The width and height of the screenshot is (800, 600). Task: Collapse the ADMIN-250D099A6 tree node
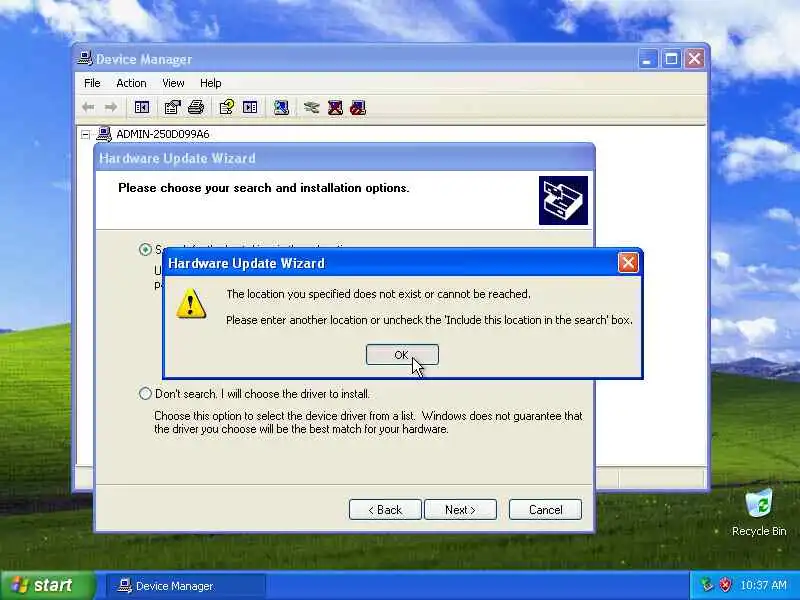tap(86, 135)
